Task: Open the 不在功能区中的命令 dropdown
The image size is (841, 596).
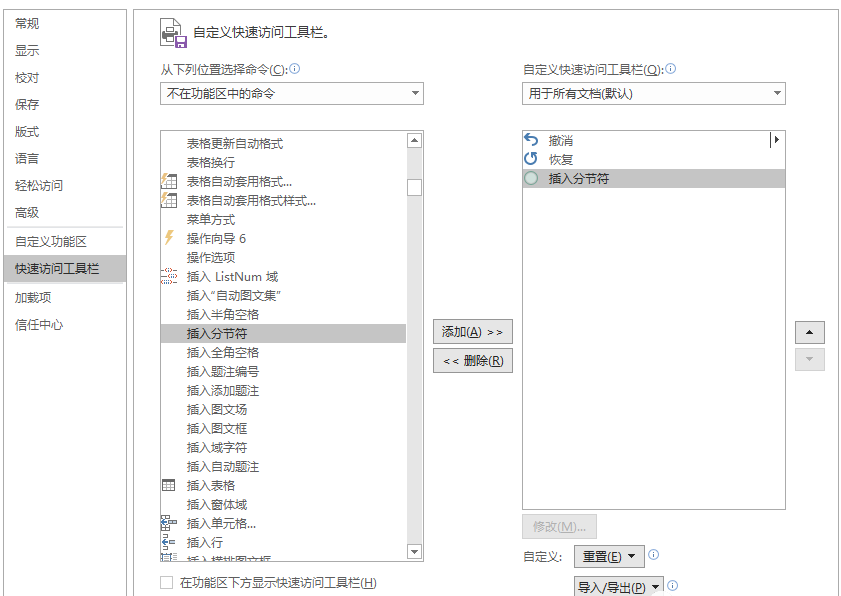Action: pos(292,93)
